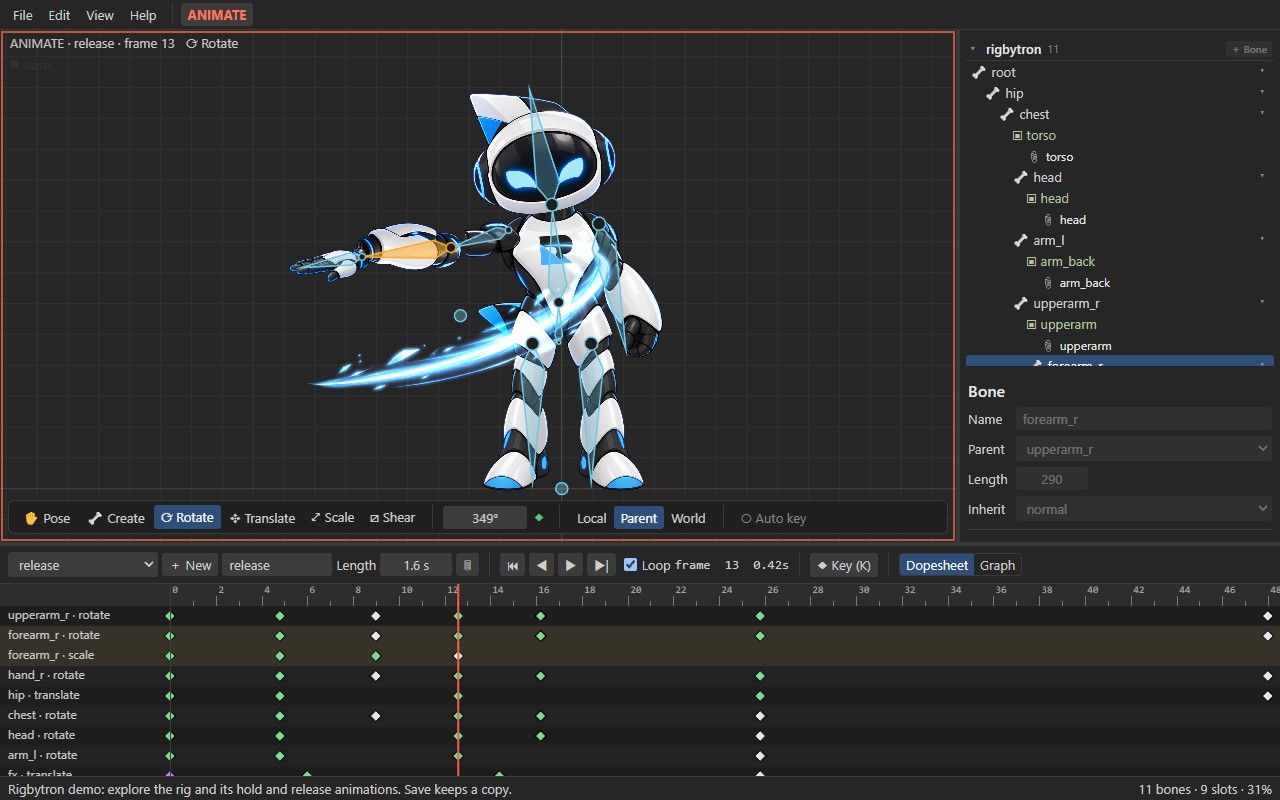Open the release animation dropdown
The width and height of the screenshot is (1280, 800).
[x=83, y=565]
